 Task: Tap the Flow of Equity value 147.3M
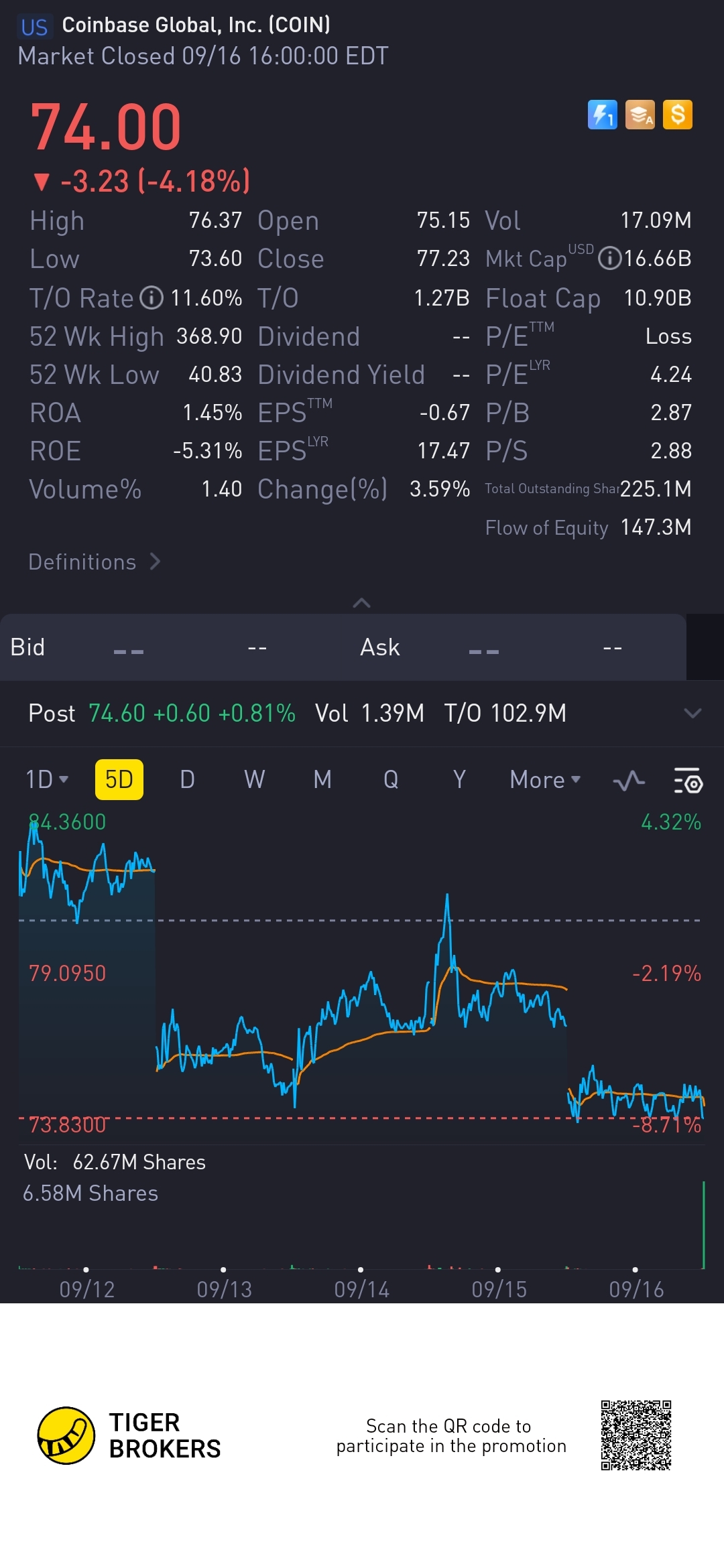tap(656, 527)
